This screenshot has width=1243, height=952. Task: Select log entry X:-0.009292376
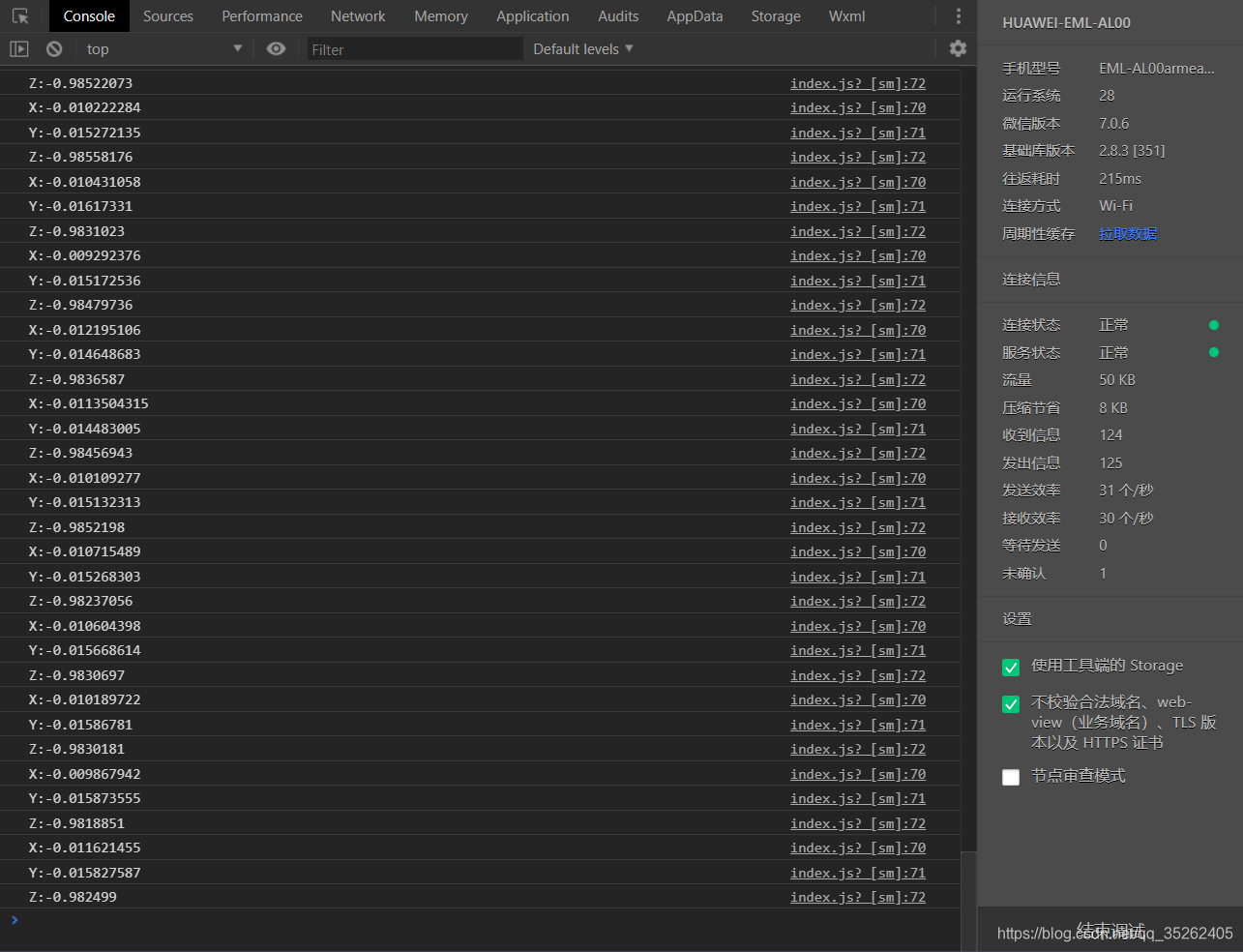click(x=85, y=255)
